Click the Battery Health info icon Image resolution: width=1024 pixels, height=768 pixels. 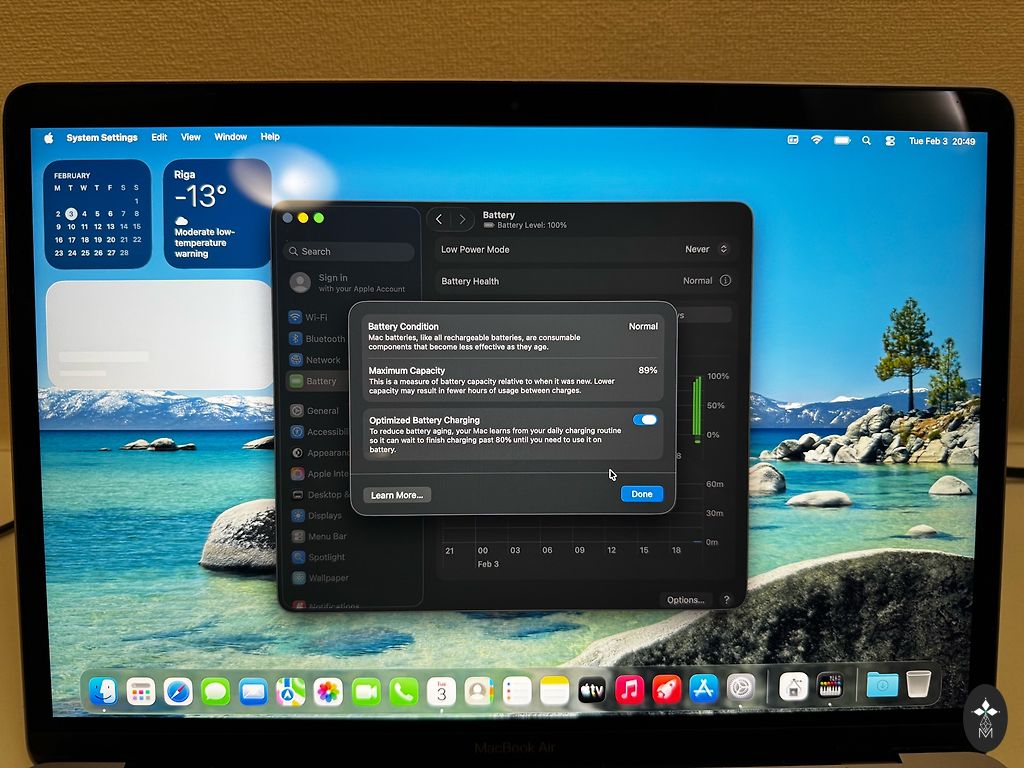[725, 281]
